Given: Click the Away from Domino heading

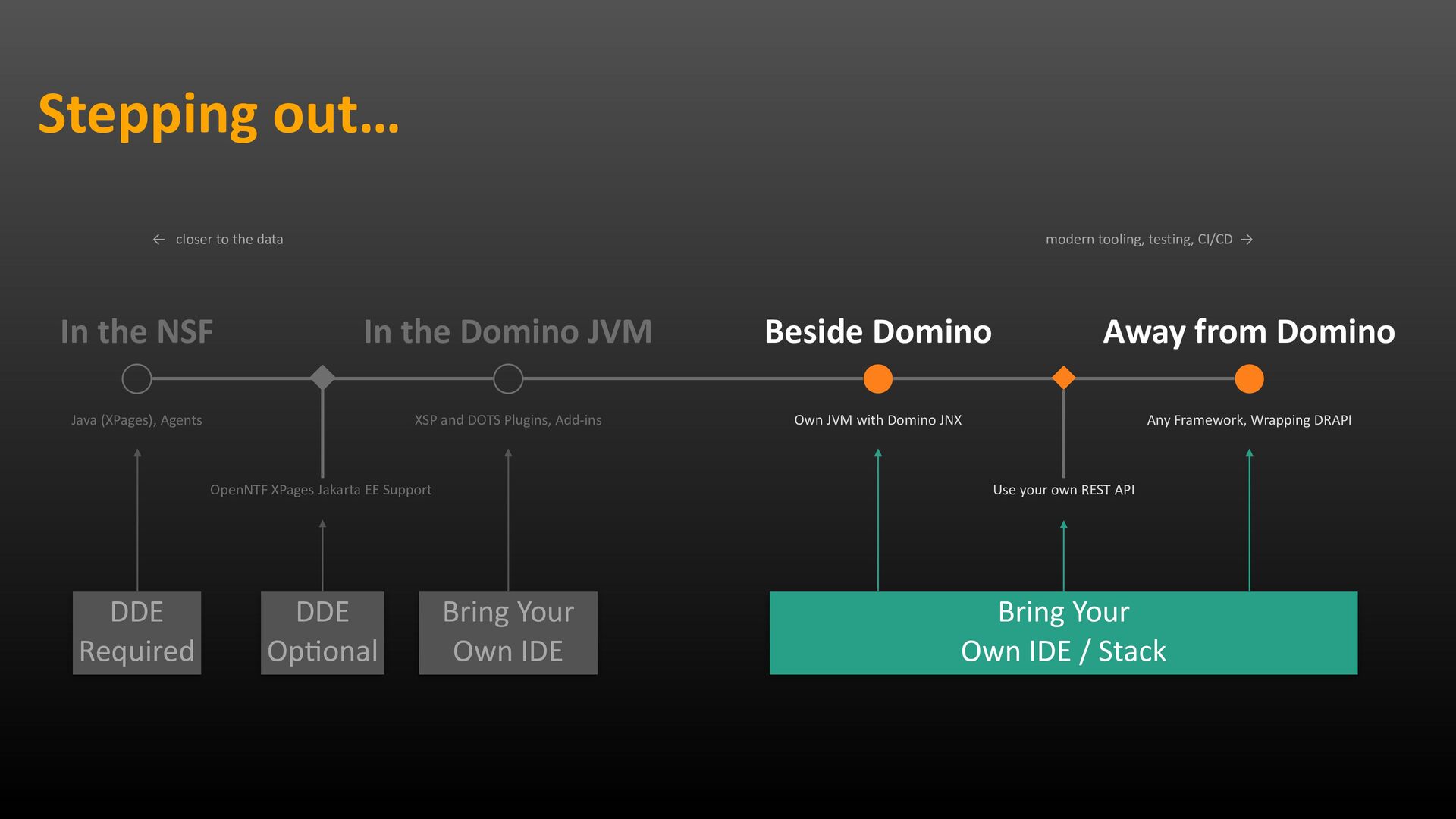Looking at the screenshot, I should (x=1249, y=332).
